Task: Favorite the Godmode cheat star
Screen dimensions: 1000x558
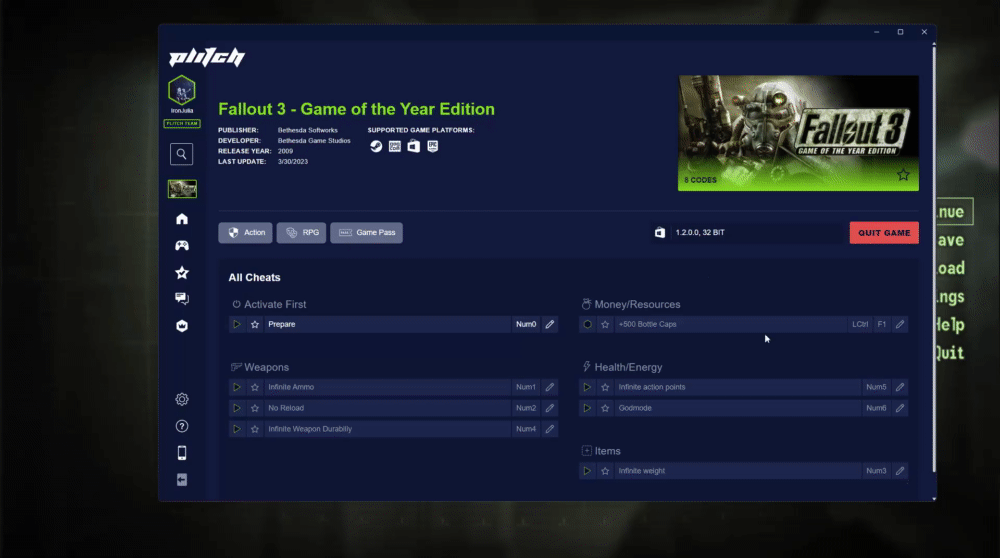Action: [x=605, y=408]
